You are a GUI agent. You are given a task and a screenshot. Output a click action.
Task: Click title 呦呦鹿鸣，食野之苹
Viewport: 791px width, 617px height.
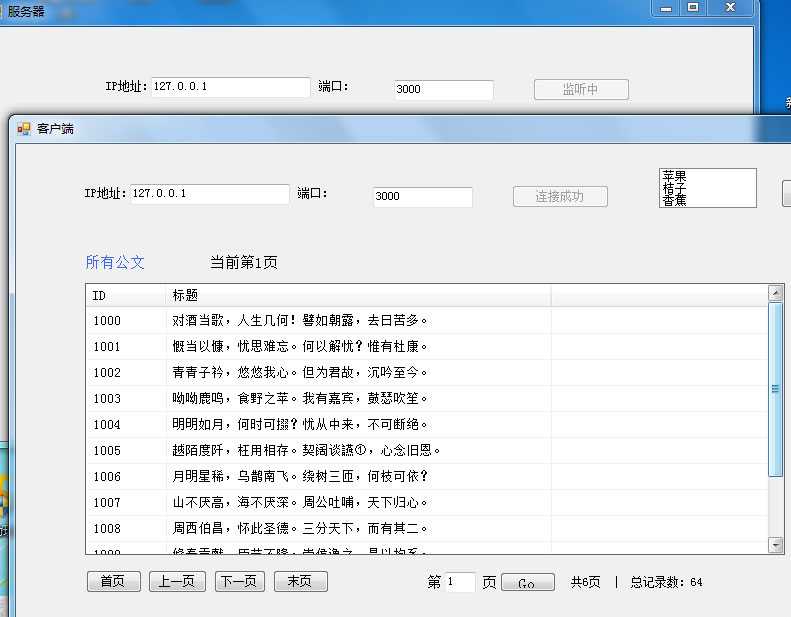(x=300, y=399)
